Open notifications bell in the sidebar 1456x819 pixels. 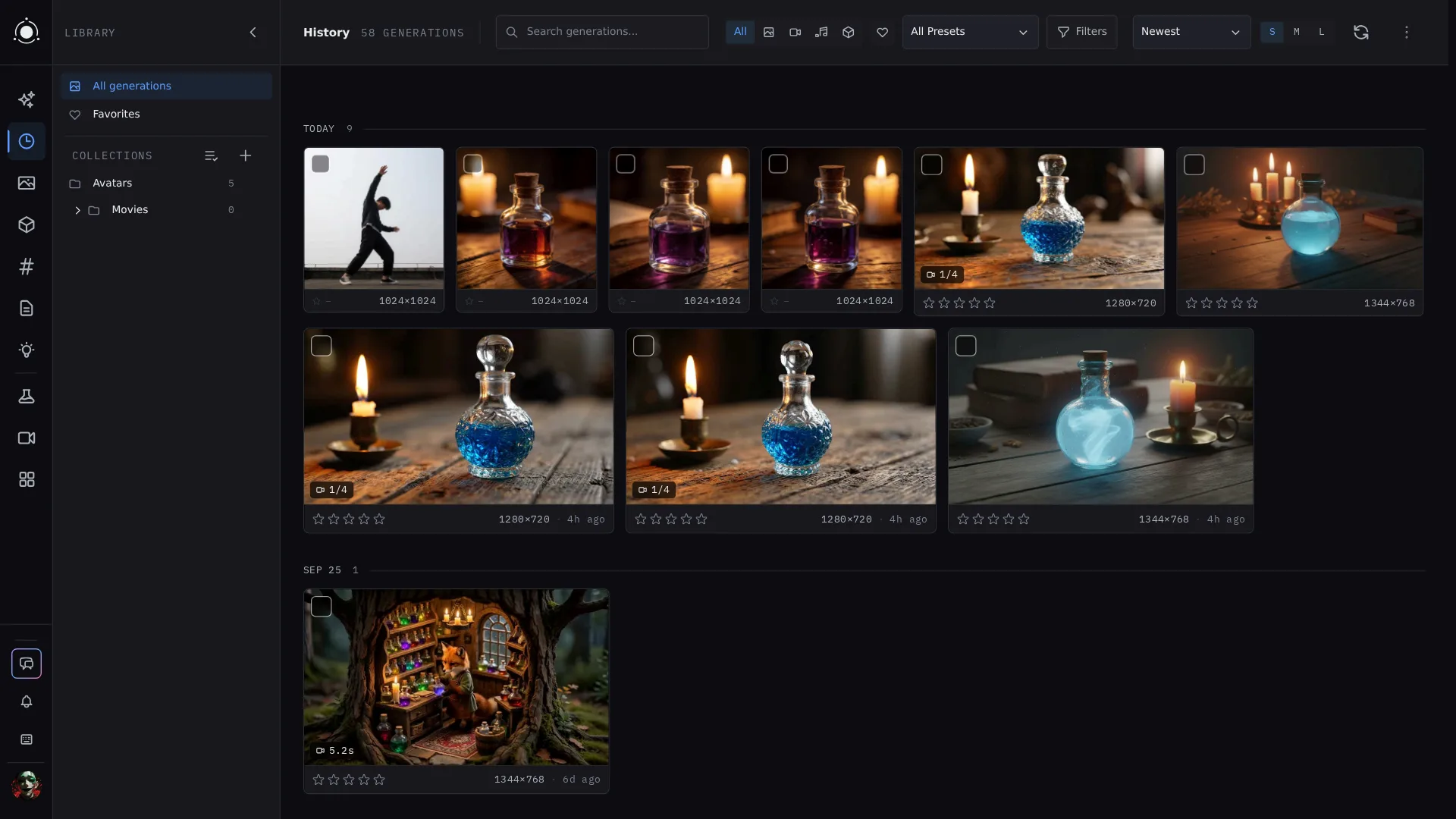27,701
